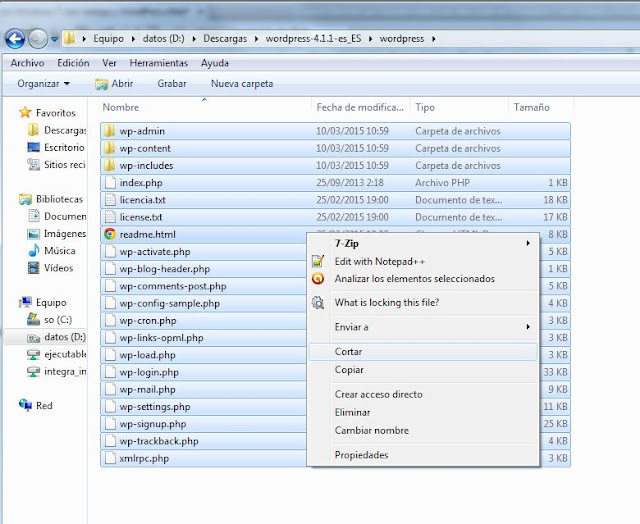Choose Copiar in the context menu

tap(423, 370)
